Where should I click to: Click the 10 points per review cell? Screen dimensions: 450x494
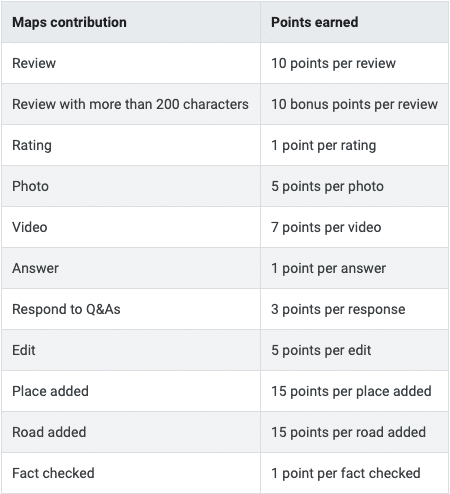tap(333, 63)
